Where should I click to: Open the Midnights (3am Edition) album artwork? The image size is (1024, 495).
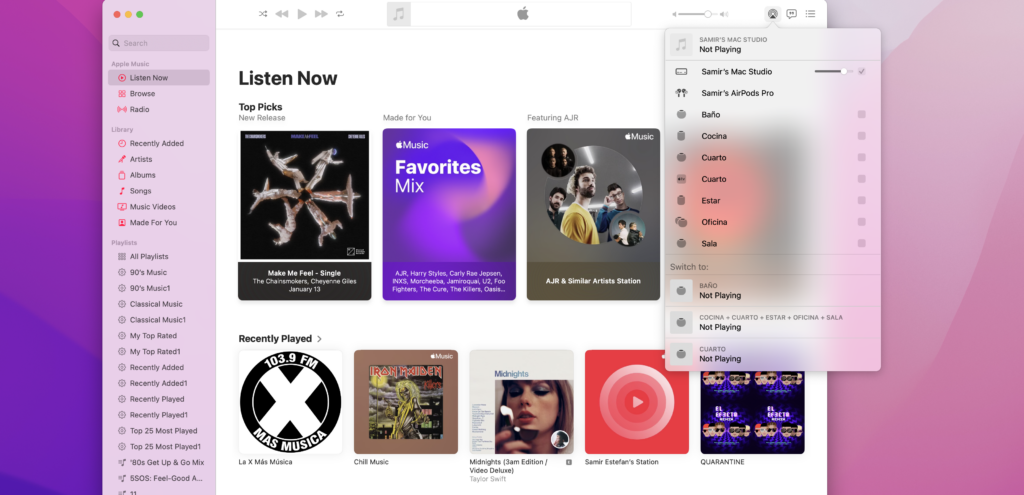click(x=521, y=402)
